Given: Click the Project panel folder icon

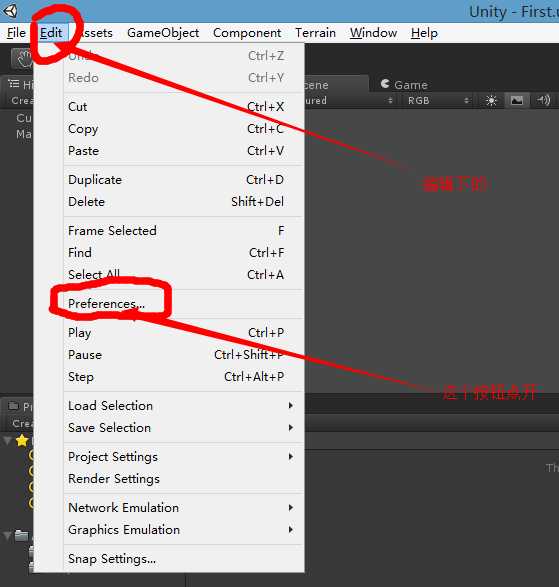Looking at the screenshot, I should click(14, 406).
